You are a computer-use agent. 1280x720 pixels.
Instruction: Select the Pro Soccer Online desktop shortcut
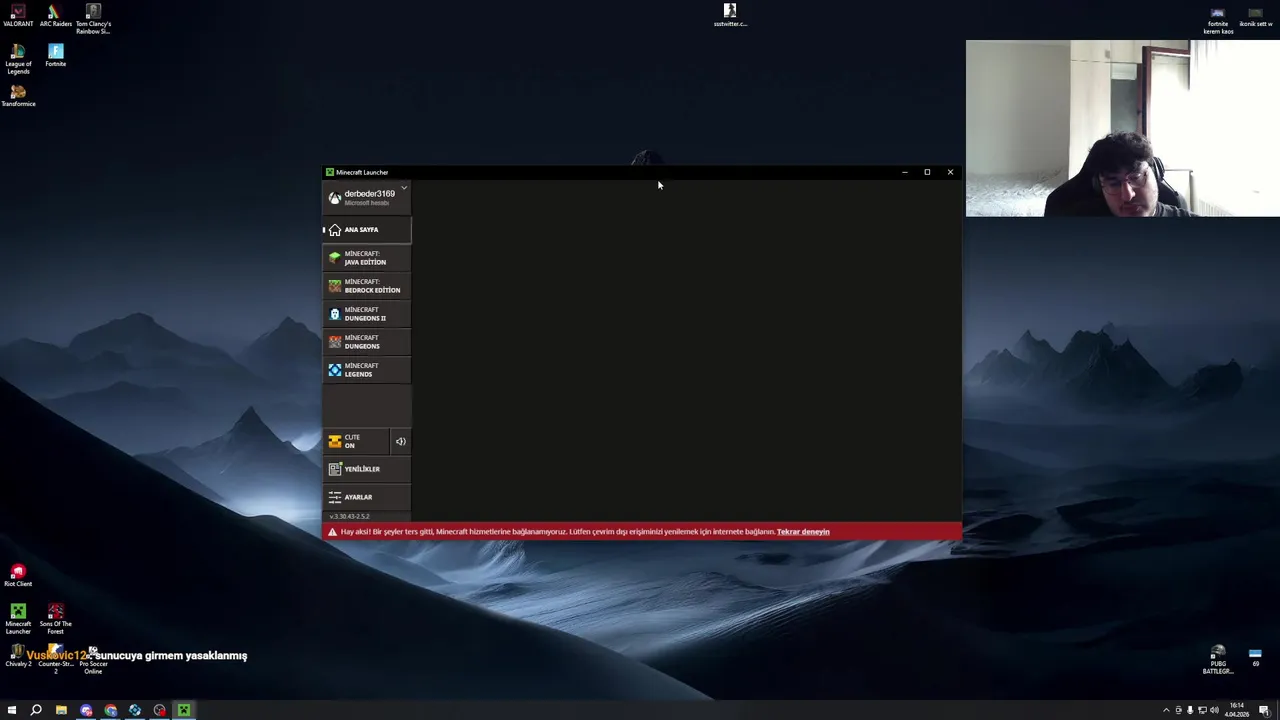[93, 659]
